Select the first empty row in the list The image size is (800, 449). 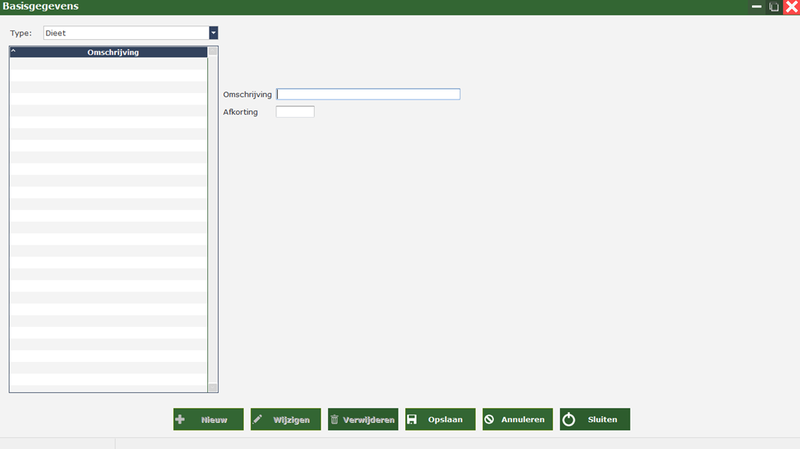tap(108, 63)
